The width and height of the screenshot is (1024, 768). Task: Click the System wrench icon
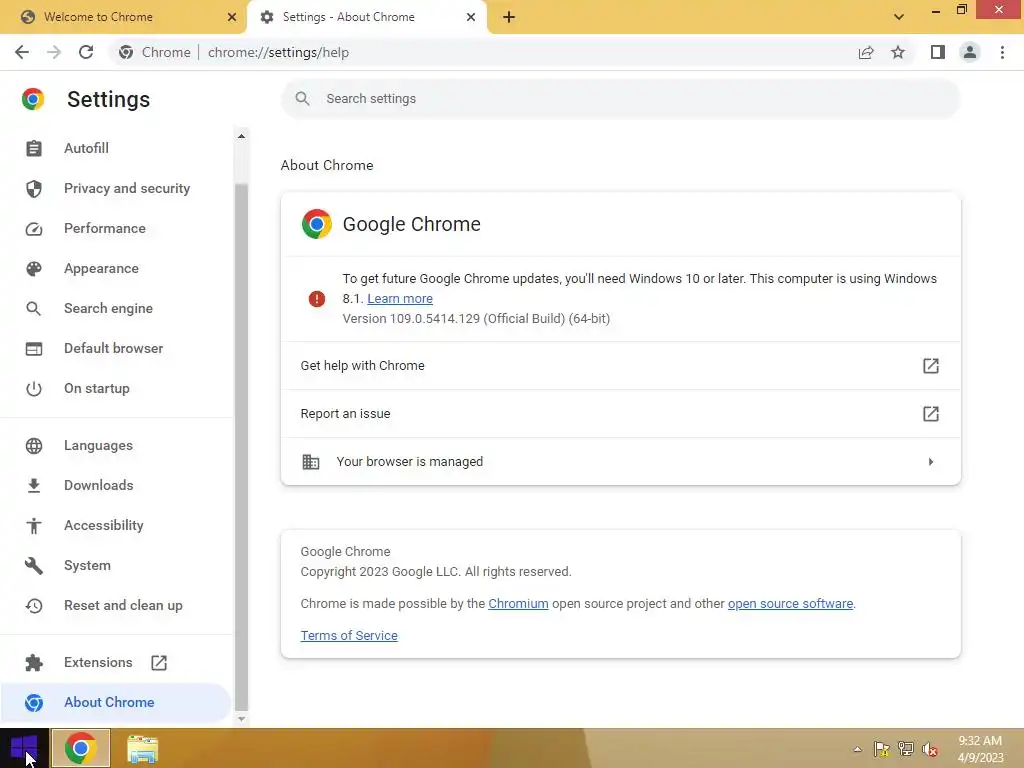tap(34, 566)
